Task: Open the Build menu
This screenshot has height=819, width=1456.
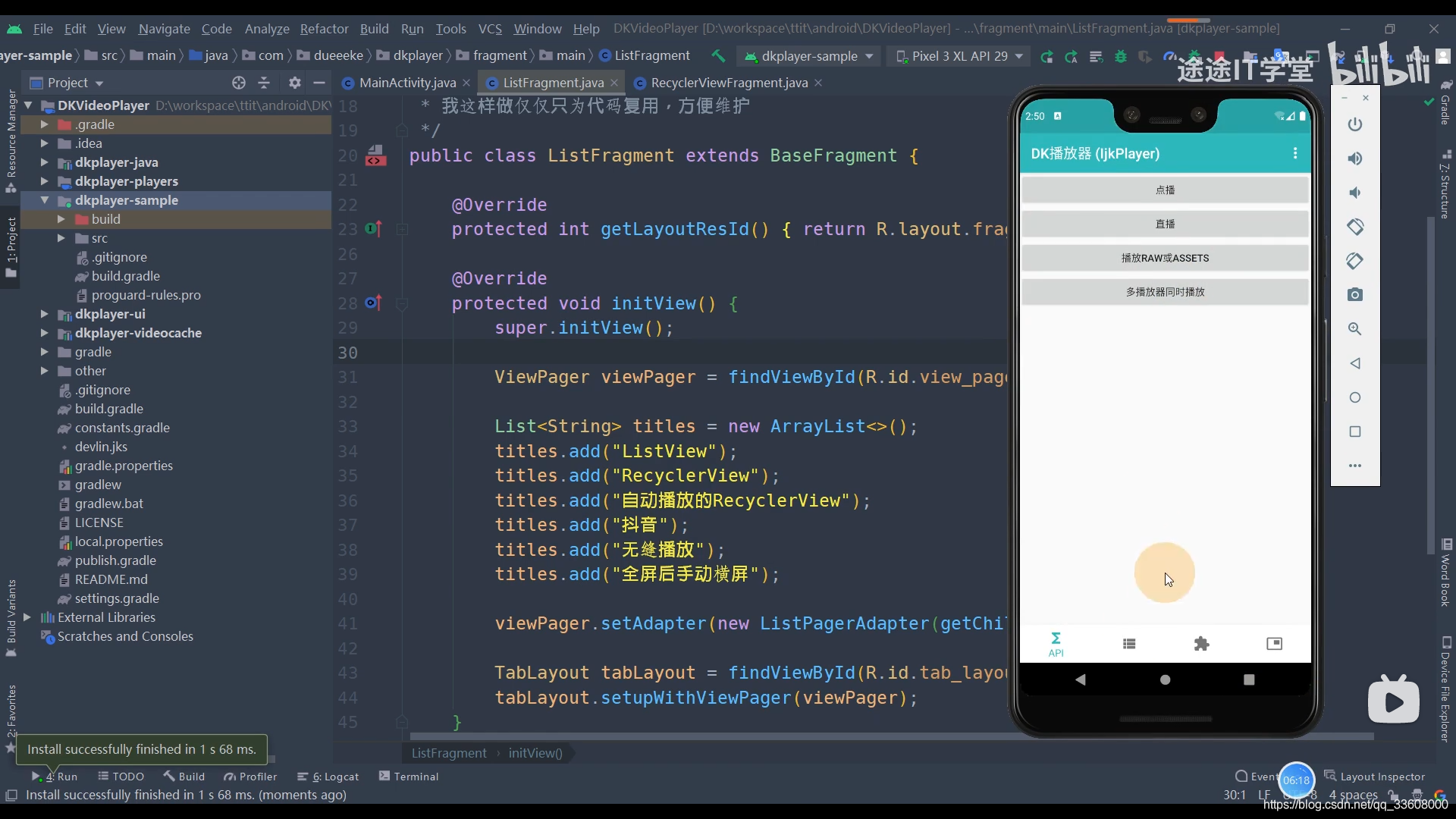Action: point(374,28)
